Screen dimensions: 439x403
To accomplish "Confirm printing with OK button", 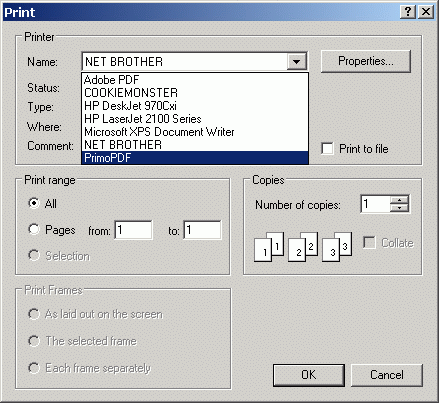I will [309, 375].
